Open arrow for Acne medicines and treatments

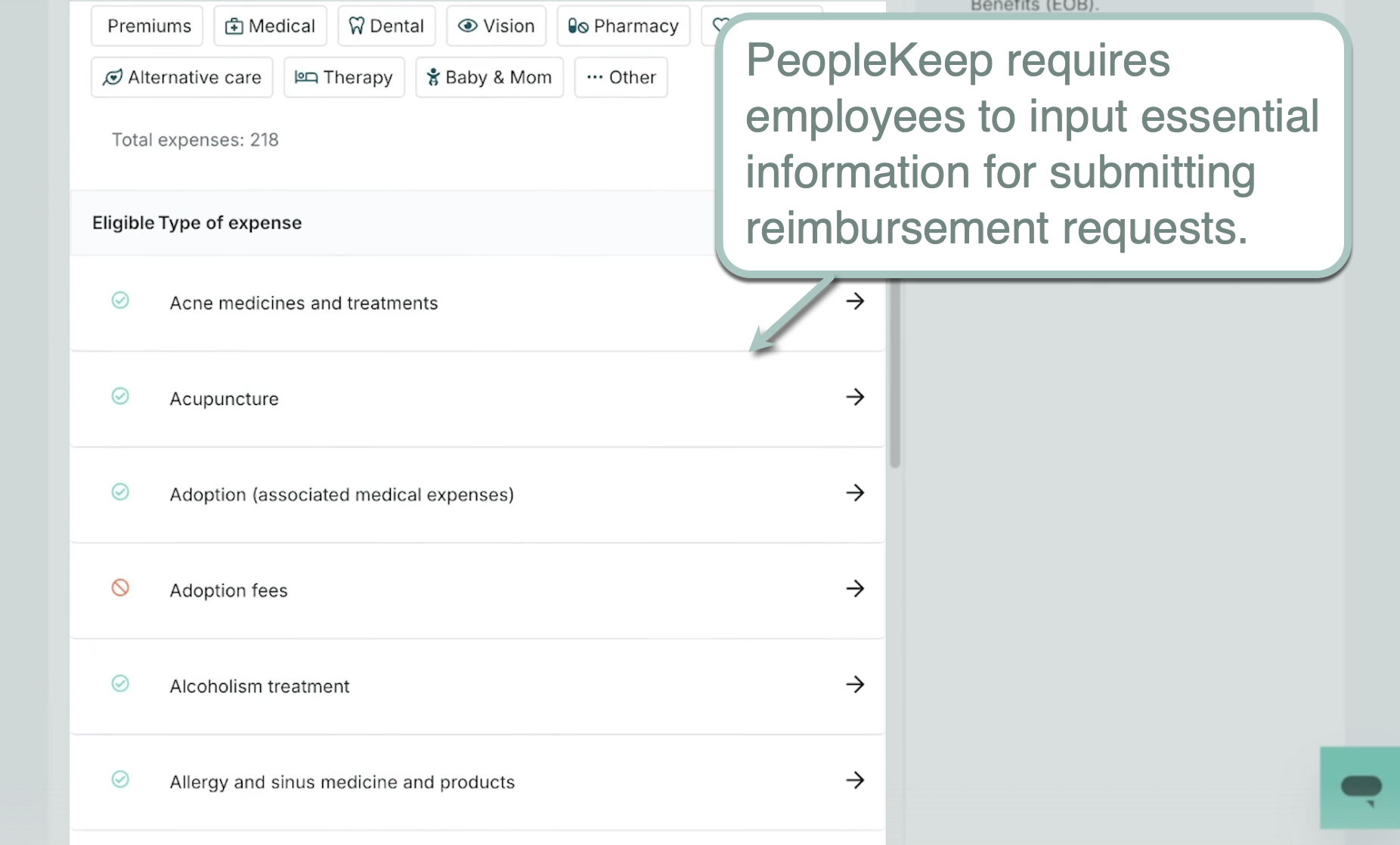pyautogui.click(x=855, y=302)
